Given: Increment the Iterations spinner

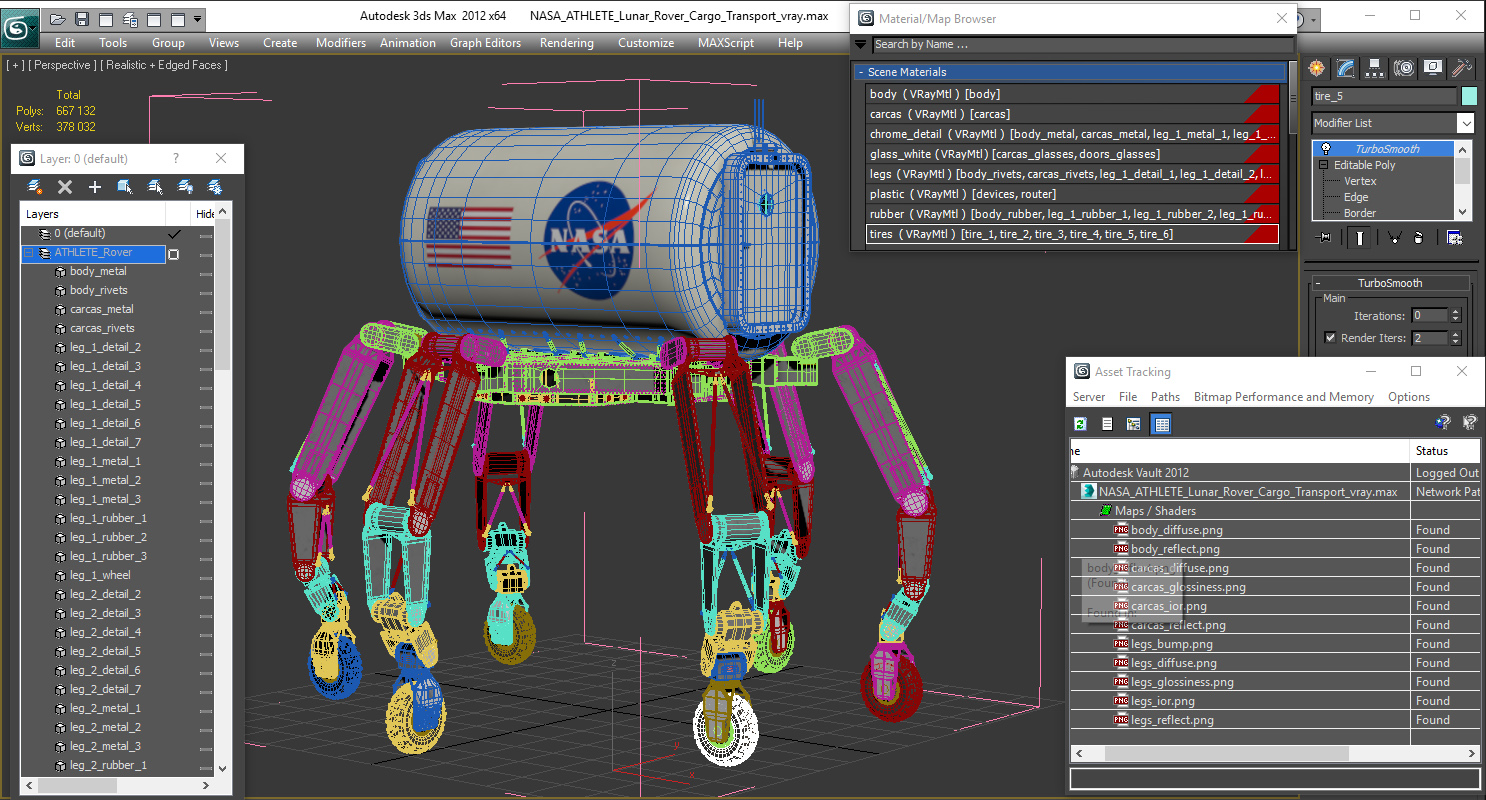Looking at the screenshot, I should click(x=1455, y=312).
